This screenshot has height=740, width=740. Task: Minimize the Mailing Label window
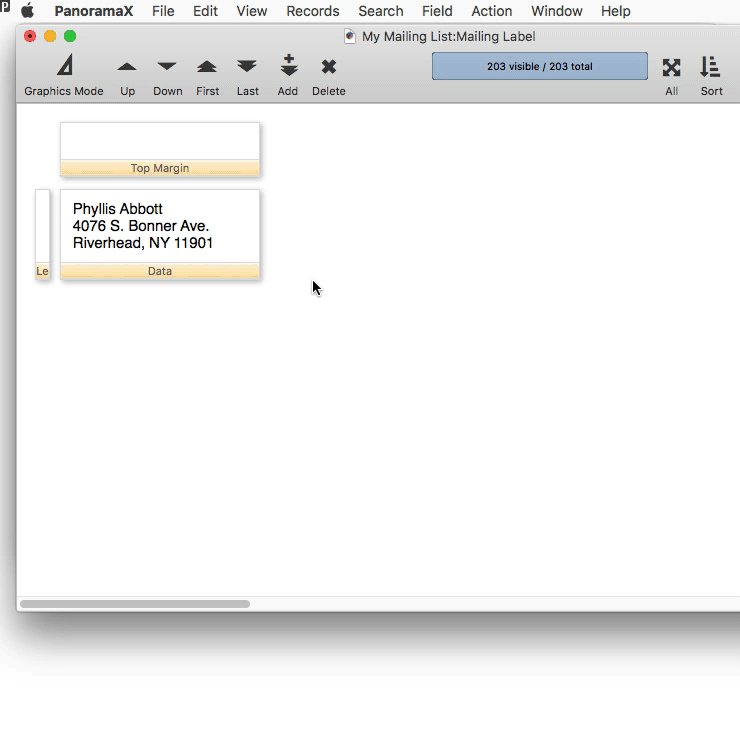pos(50,36)
